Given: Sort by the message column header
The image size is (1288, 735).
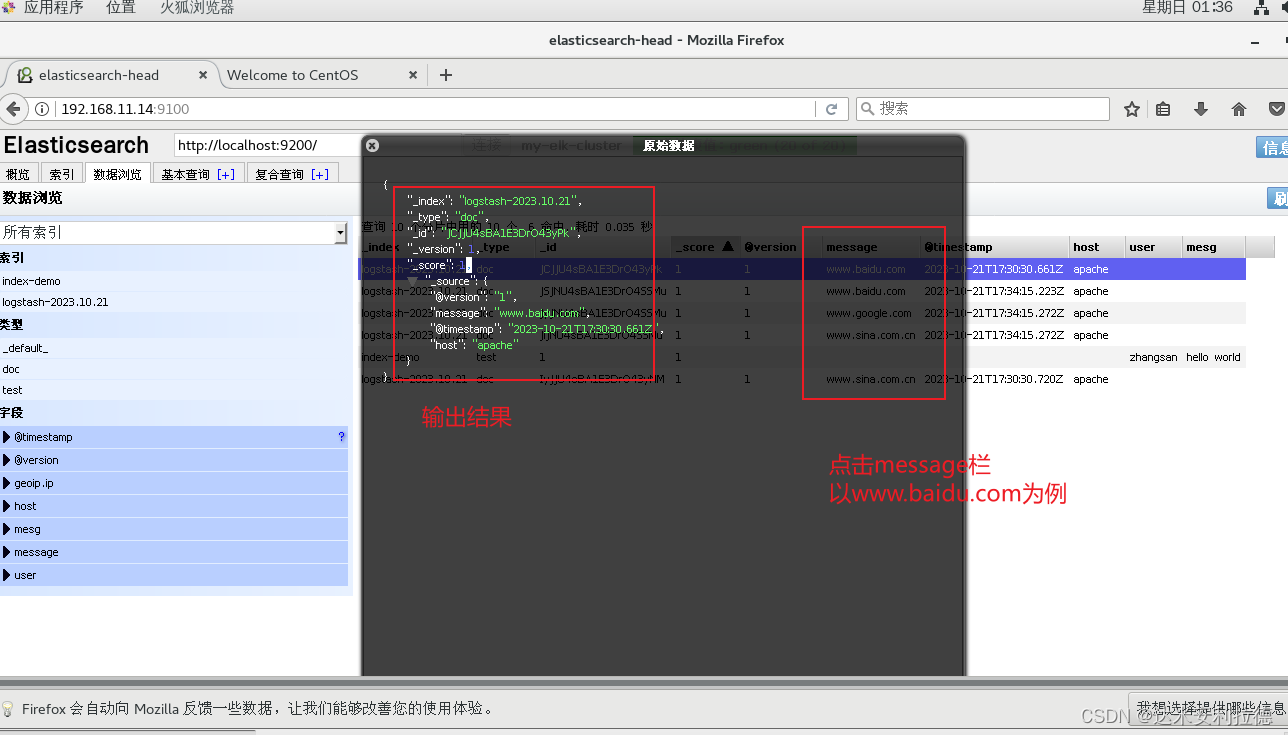Looking at the screenshot, I should (870, 247).
